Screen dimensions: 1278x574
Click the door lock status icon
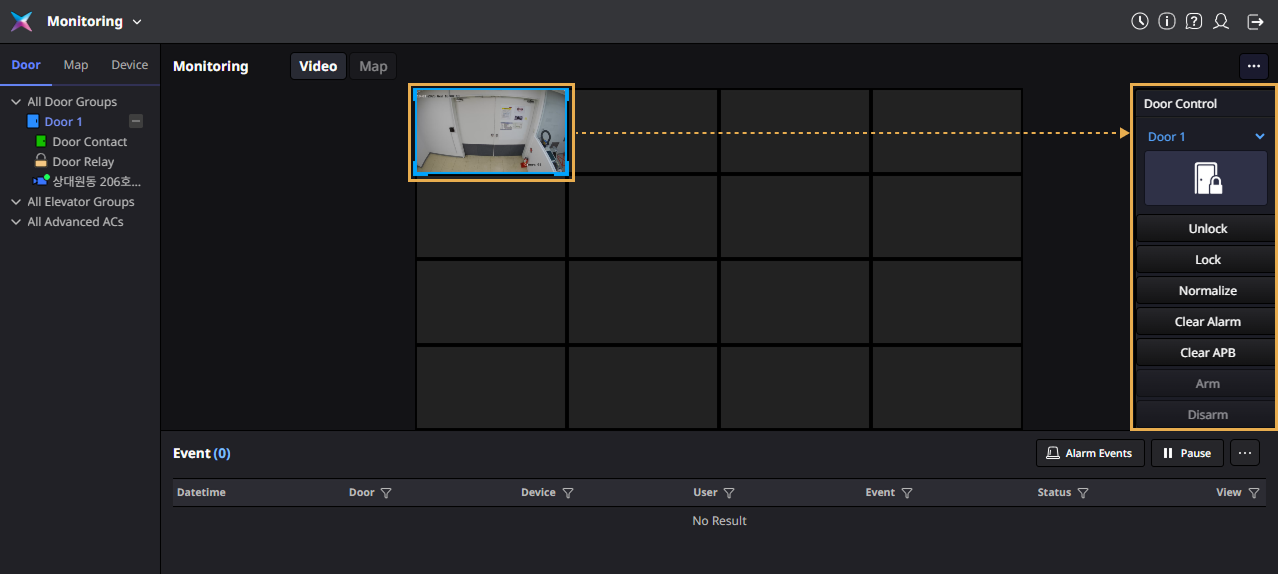[x=1207, y=178]
